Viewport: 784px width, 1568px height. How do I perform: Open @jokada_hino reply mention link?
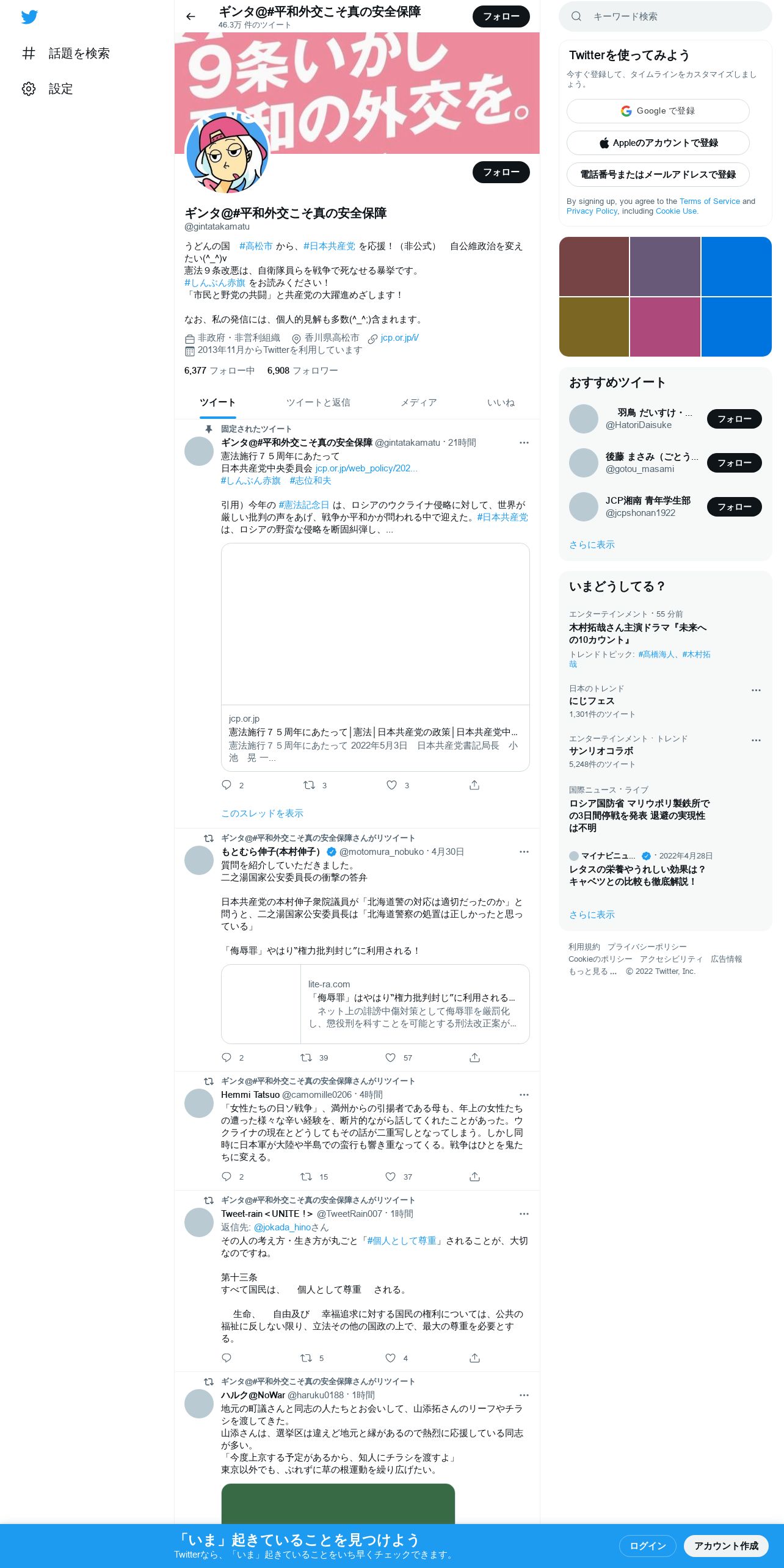(x=282, y=1227)
